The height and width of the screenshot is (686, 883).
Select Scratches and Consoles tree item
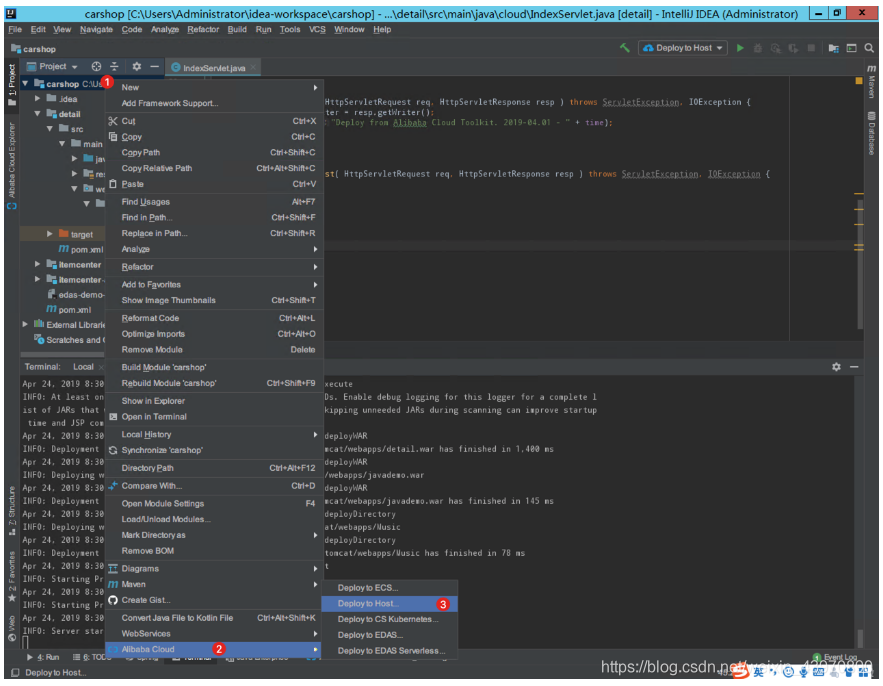[68, 340]
